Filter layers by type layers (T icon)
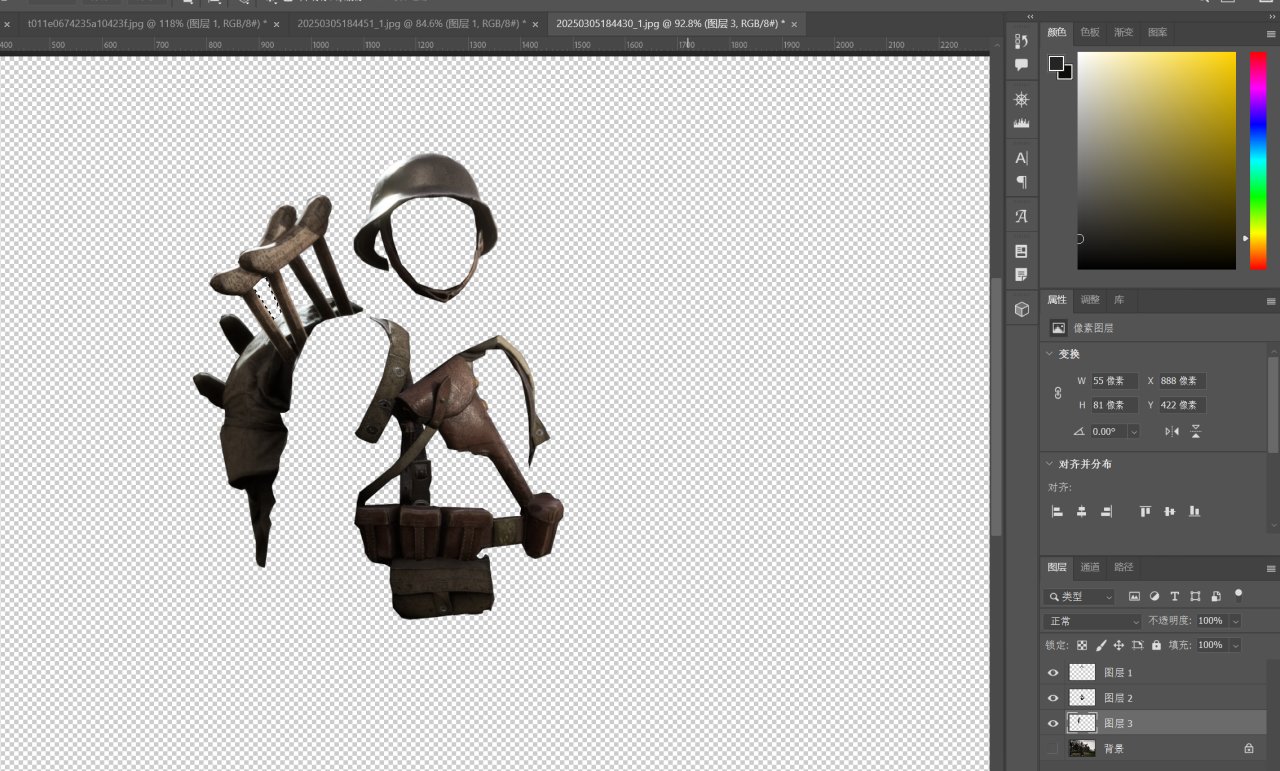Image resolution: width=1280 pixels, height=771 pixels. click(x=1175, y=596)
